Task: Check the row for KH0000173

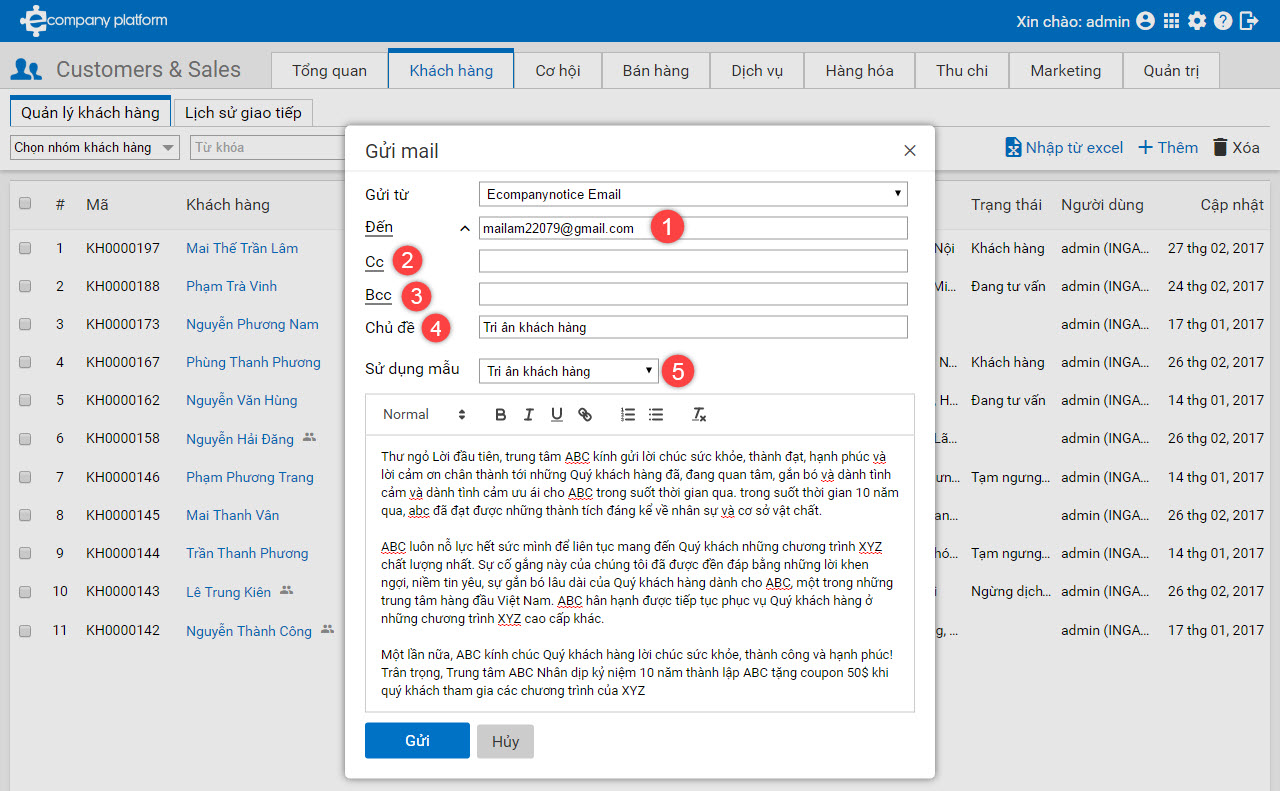Action: click(25, 324)
